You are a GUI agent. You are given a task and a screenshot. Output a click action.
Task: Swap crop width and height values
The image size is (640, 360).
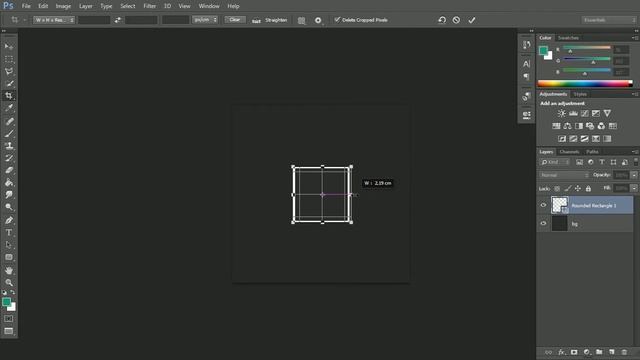pos(118,20)
